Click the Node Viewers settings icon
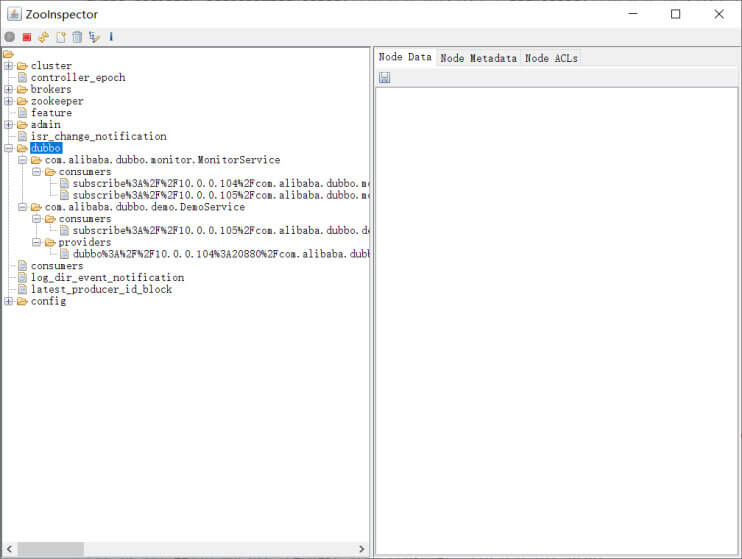This screenshot has width=742, height=559. click(x=94, y=37)
